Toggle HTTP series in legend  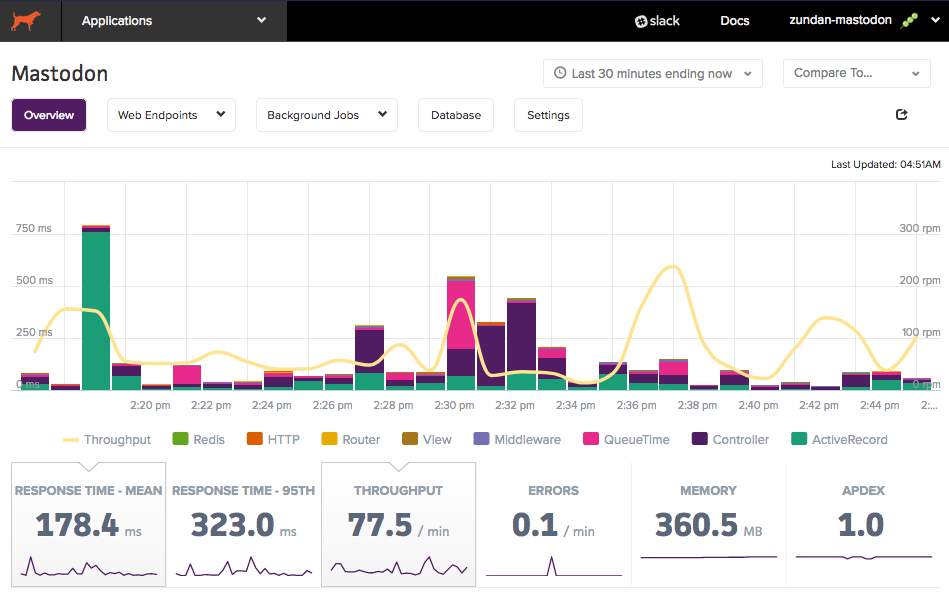point(273,439)
